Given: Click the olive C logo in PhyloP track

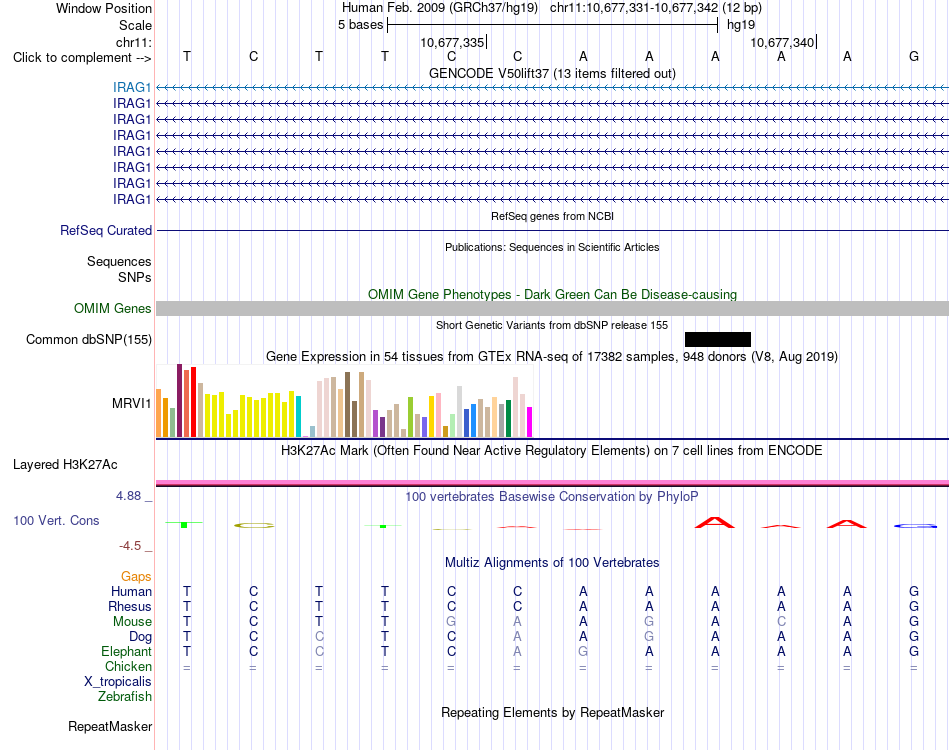Looking at the screenshot, I should click(254, 525).
